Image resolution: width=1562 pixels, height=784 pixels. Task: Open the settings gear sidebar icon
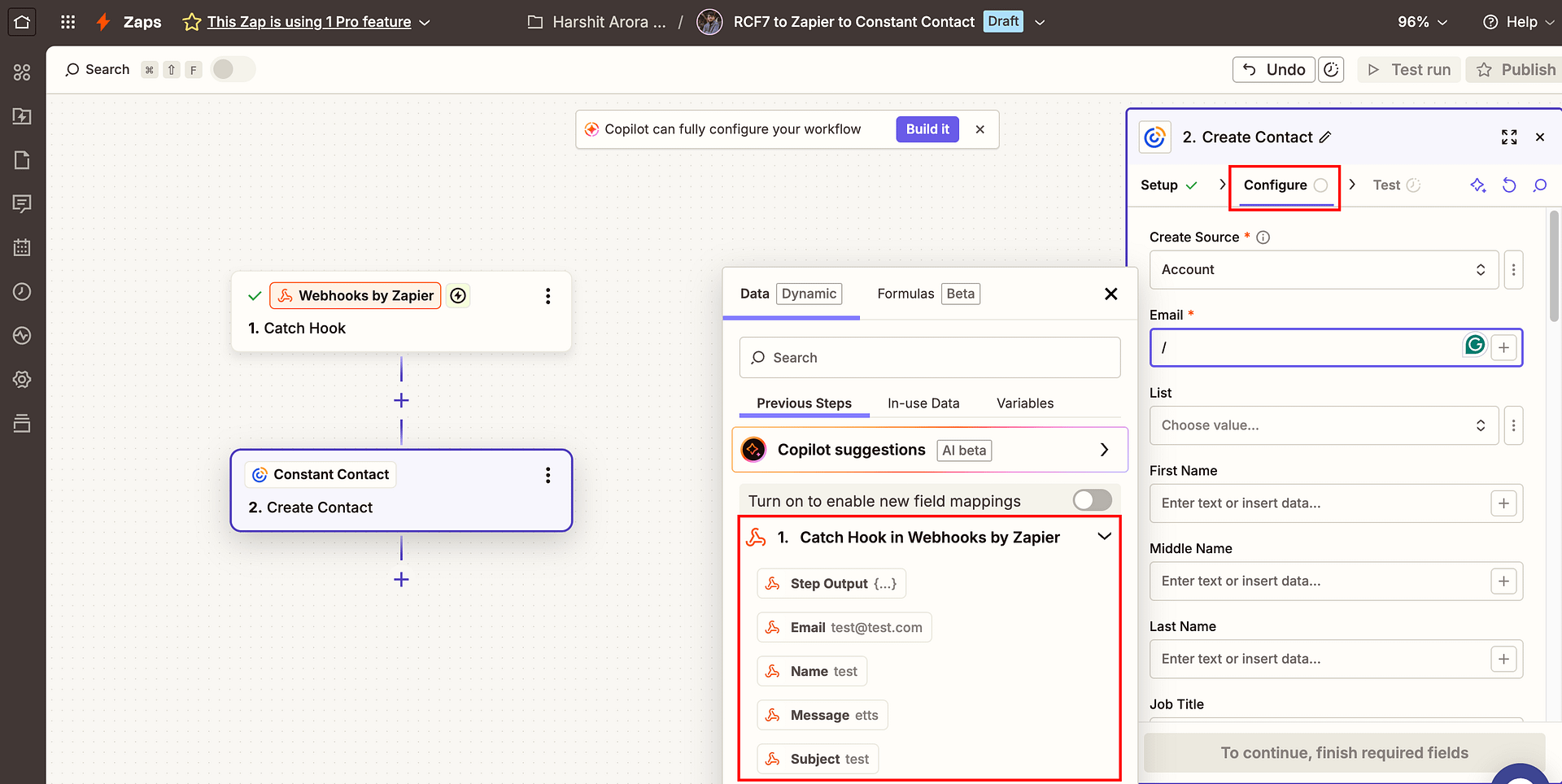[x=22, y=379]
